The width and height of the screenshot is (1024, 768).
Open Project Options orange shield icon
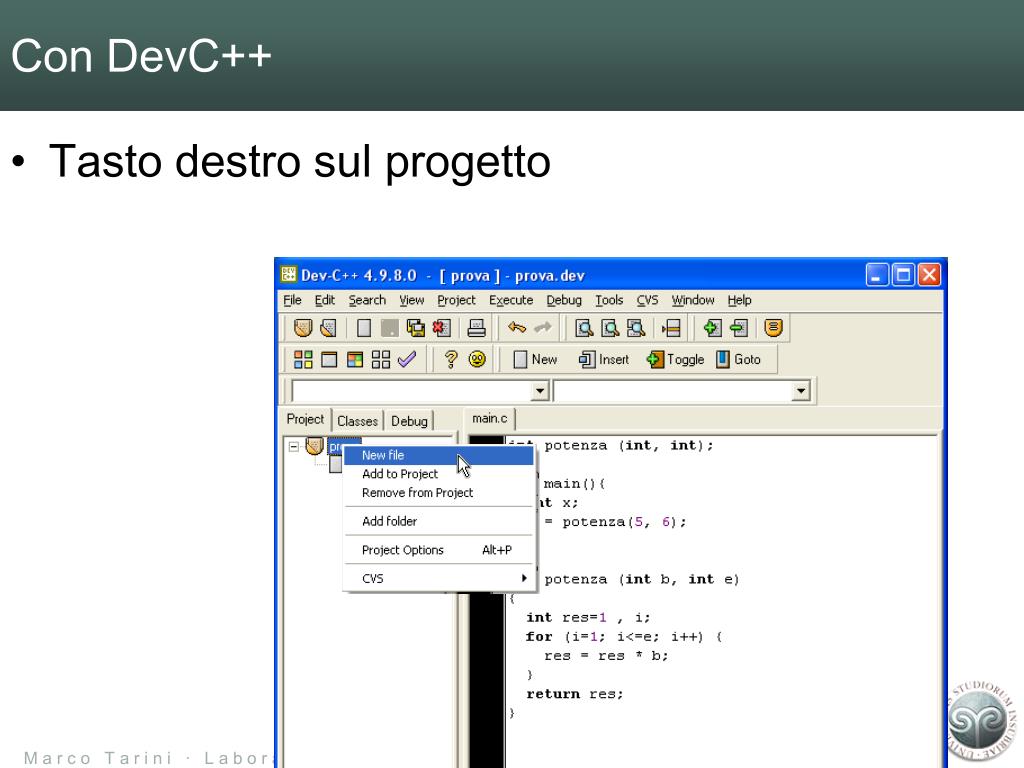(773, 328)
